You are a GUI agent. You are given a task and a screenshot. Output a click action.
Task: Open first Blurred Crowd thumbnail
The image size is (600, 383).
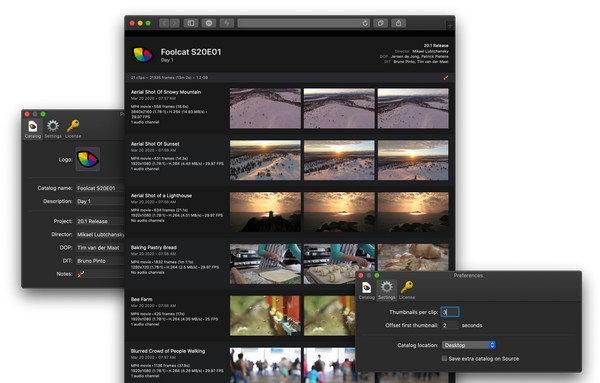(265, 365)
